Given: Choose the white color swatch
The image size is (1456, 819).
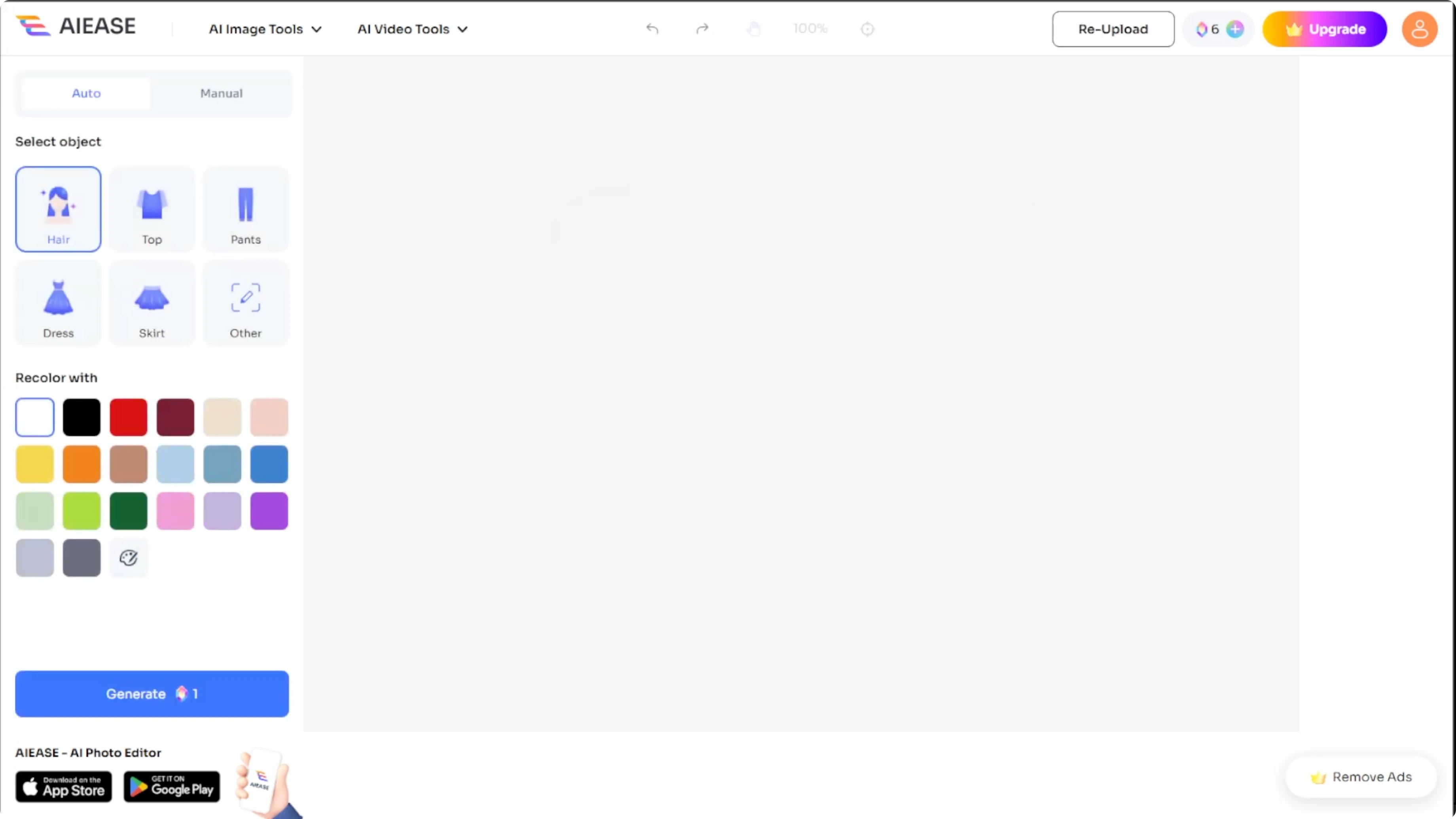Looking at the screenshot, I should [35, 417].
